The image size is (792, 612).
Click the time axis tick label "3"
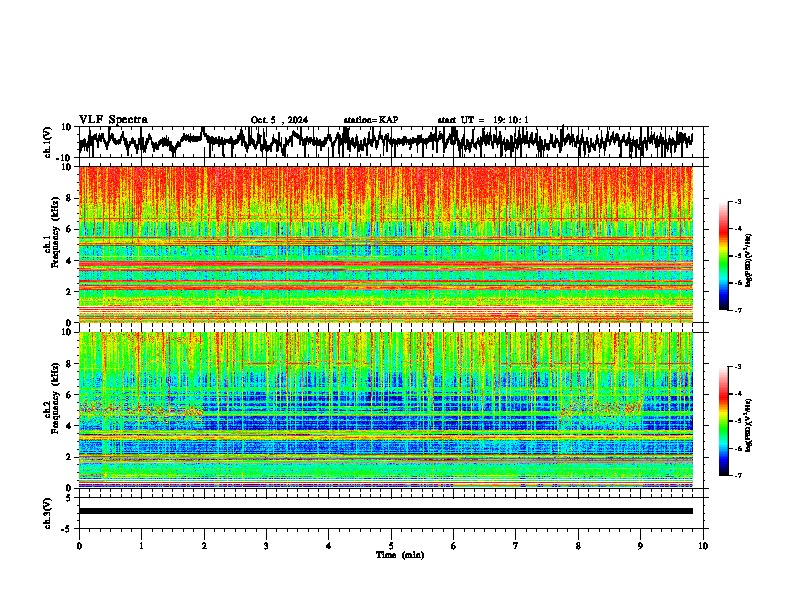coord(266,546)
